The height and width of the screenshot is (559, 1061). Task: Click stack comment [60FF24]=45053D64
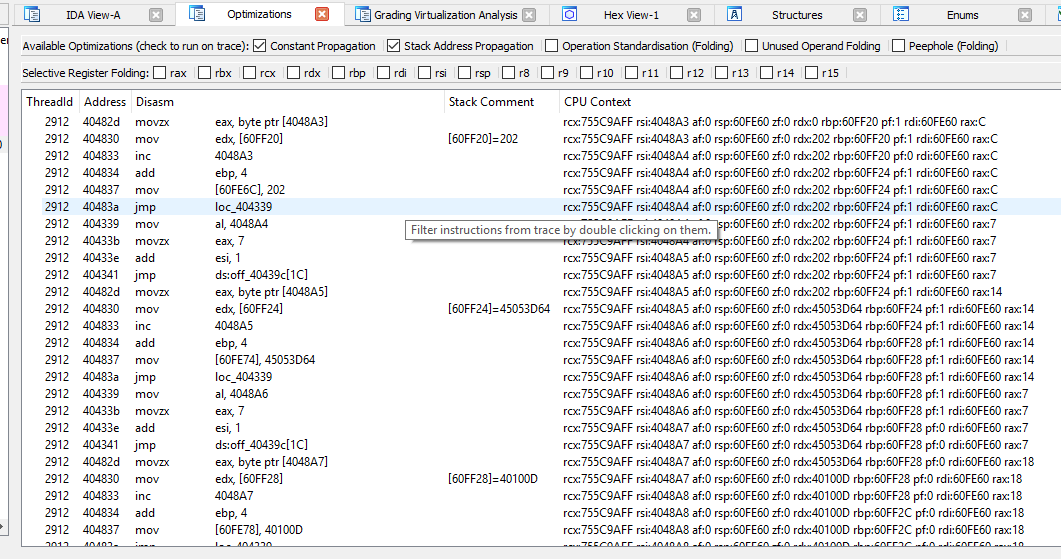pos(499,309)
